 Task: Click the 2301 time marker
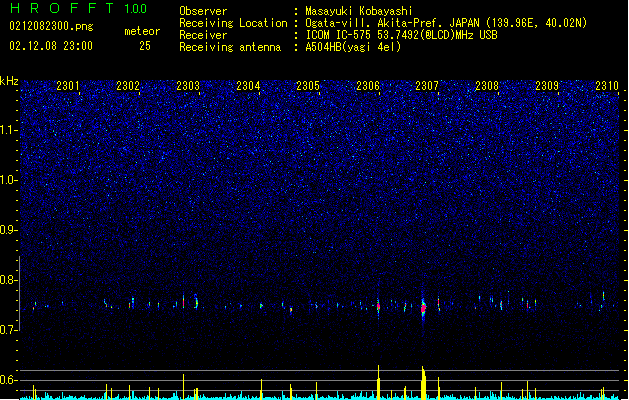[x=68, y=86]
